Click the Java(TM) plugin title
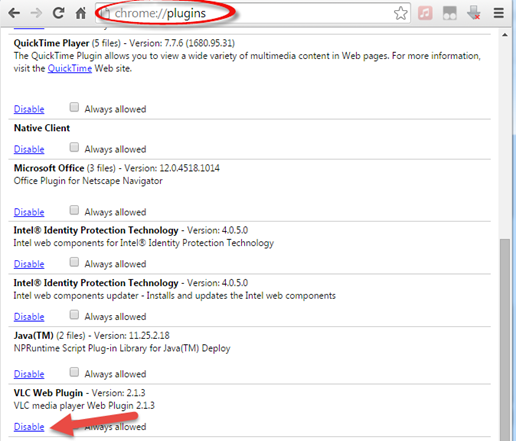The height and width of the screenshot is (441, 516). 34,335
